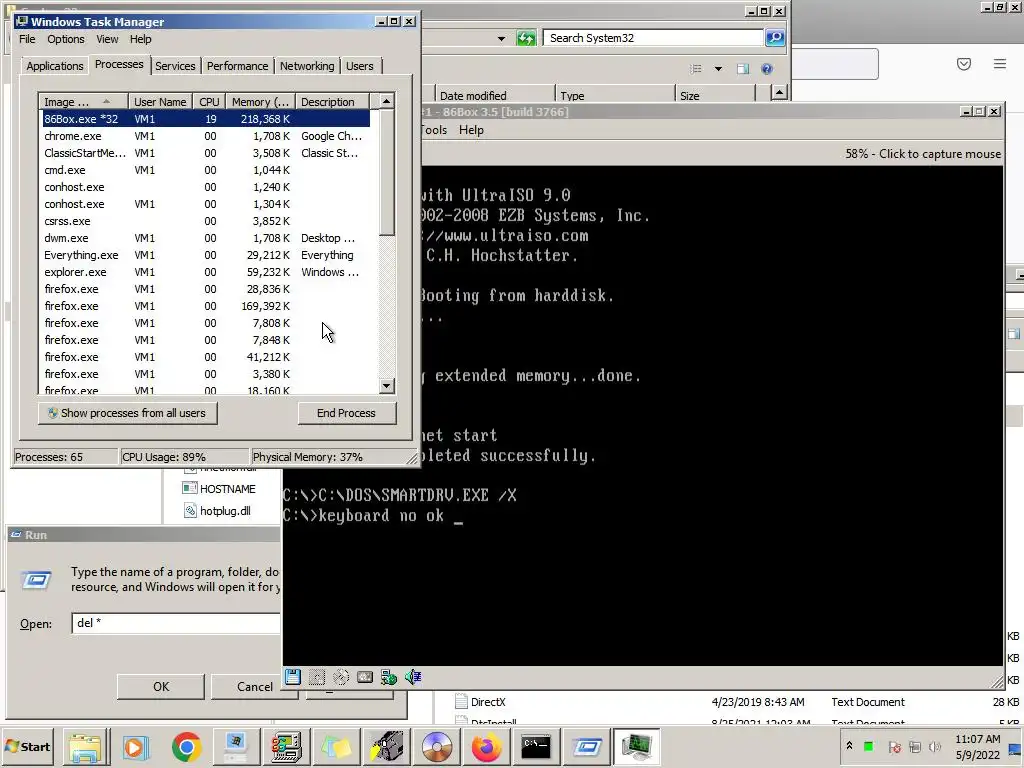Open 86Box Tools menu
The image size is (1024, 768).
[433, 130]
